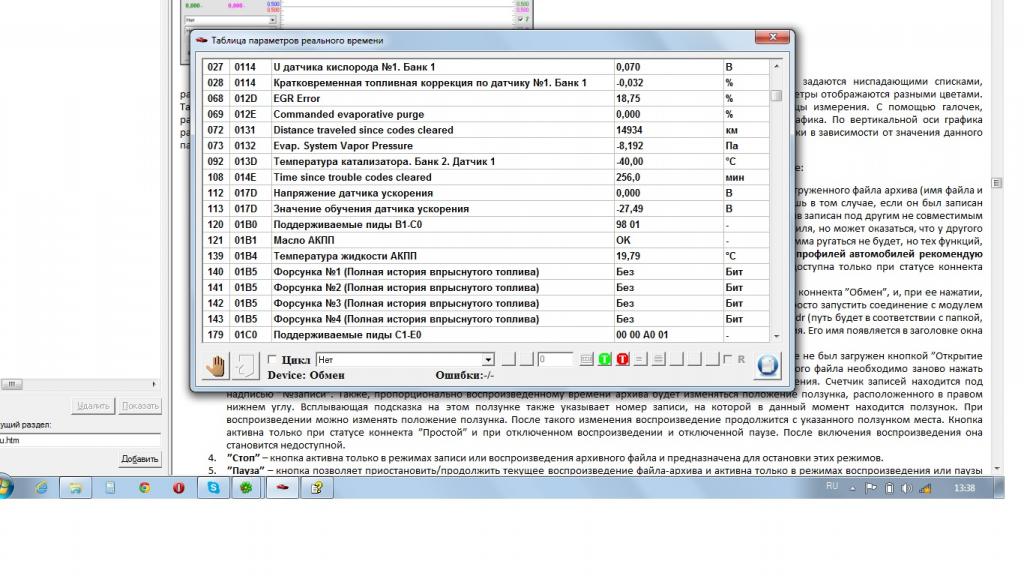
Task: Click the value 19,79 for АКПП fluid temperature
Action: pyautogui.click(x=628, y=256)
